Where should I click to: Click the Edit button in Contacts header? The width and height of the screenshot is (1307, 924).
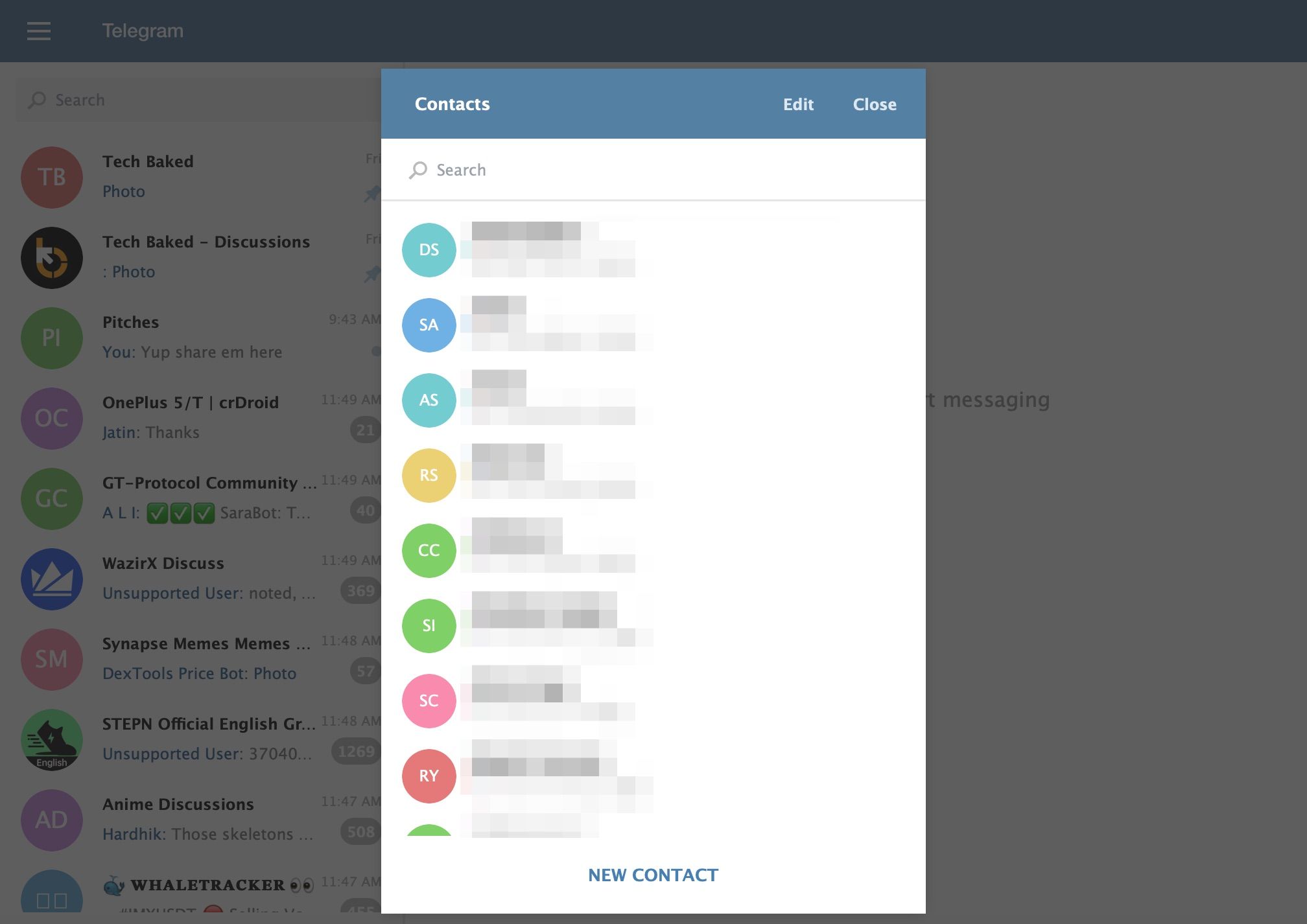coord(798,104)
